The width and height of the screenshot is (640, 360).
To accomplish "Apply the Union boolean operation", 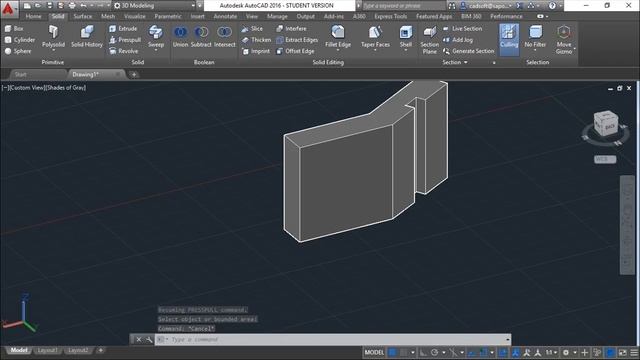I will [180, 37].
